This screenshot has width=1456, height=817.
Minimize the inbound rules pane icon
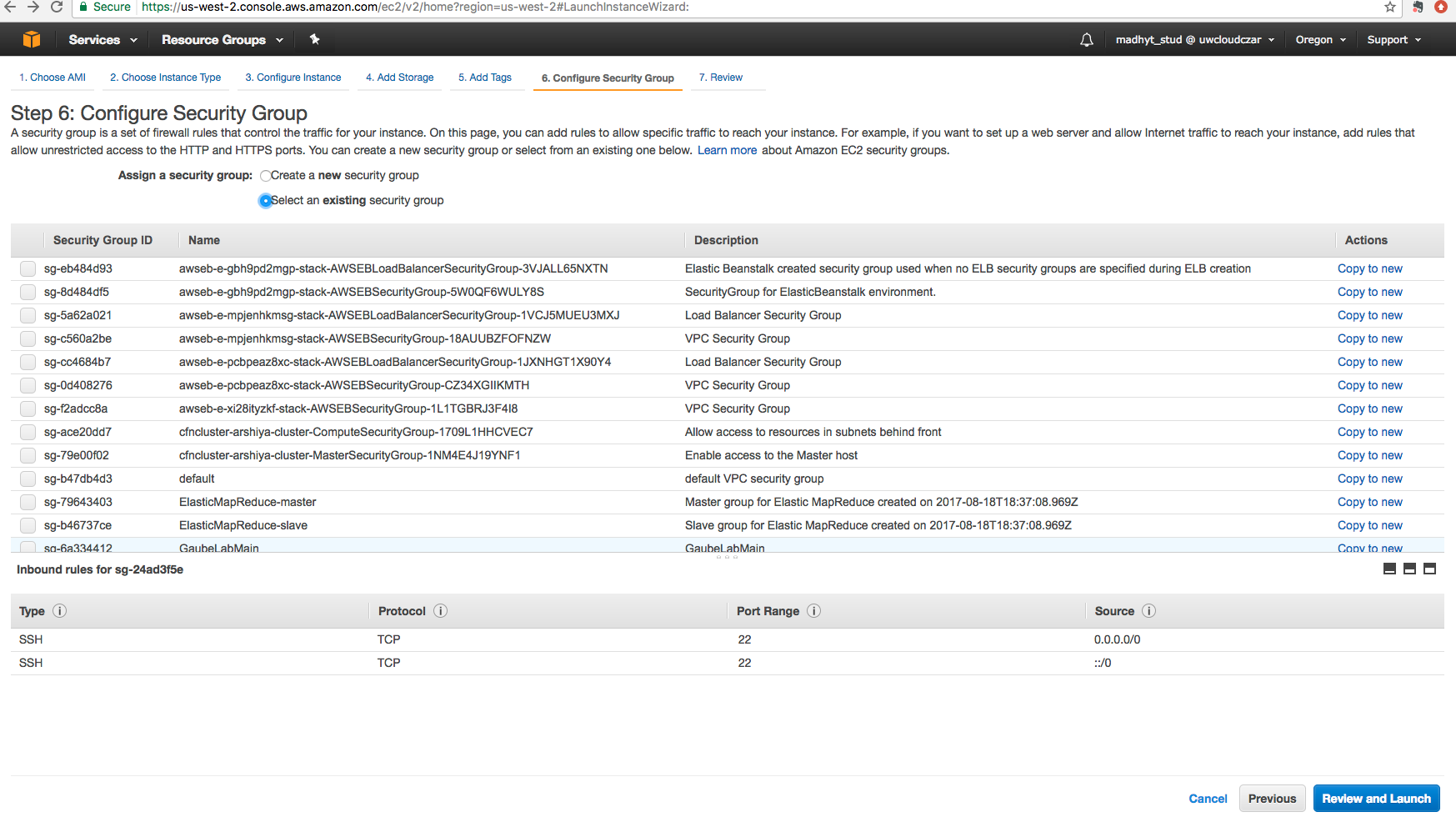(x=1389, y=569)
